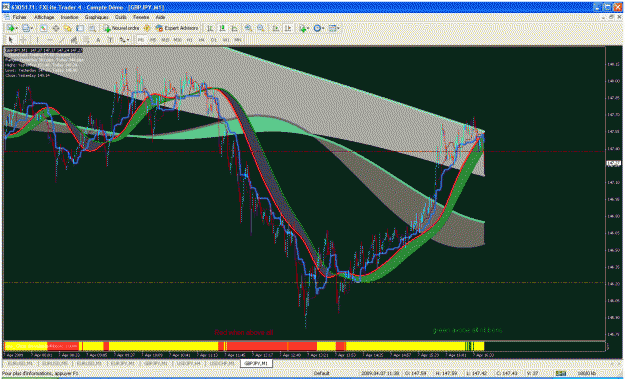Select the text label T tool
The width and height of the screenshot is (625, 379).
pyautogui.click(x=110, y=39)
